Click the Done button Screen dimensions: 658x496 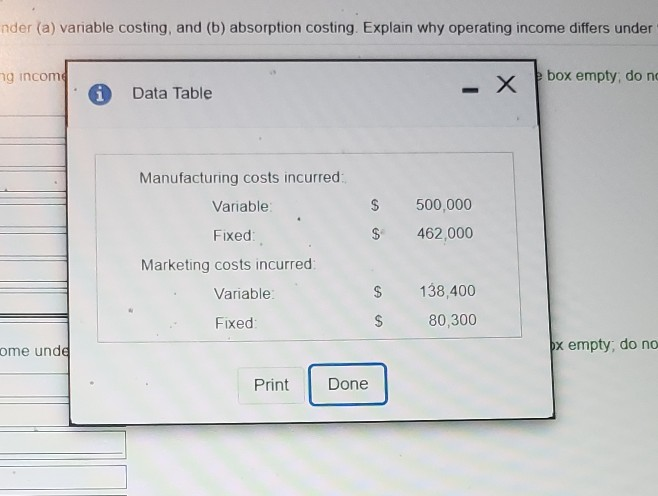[348, 384]
